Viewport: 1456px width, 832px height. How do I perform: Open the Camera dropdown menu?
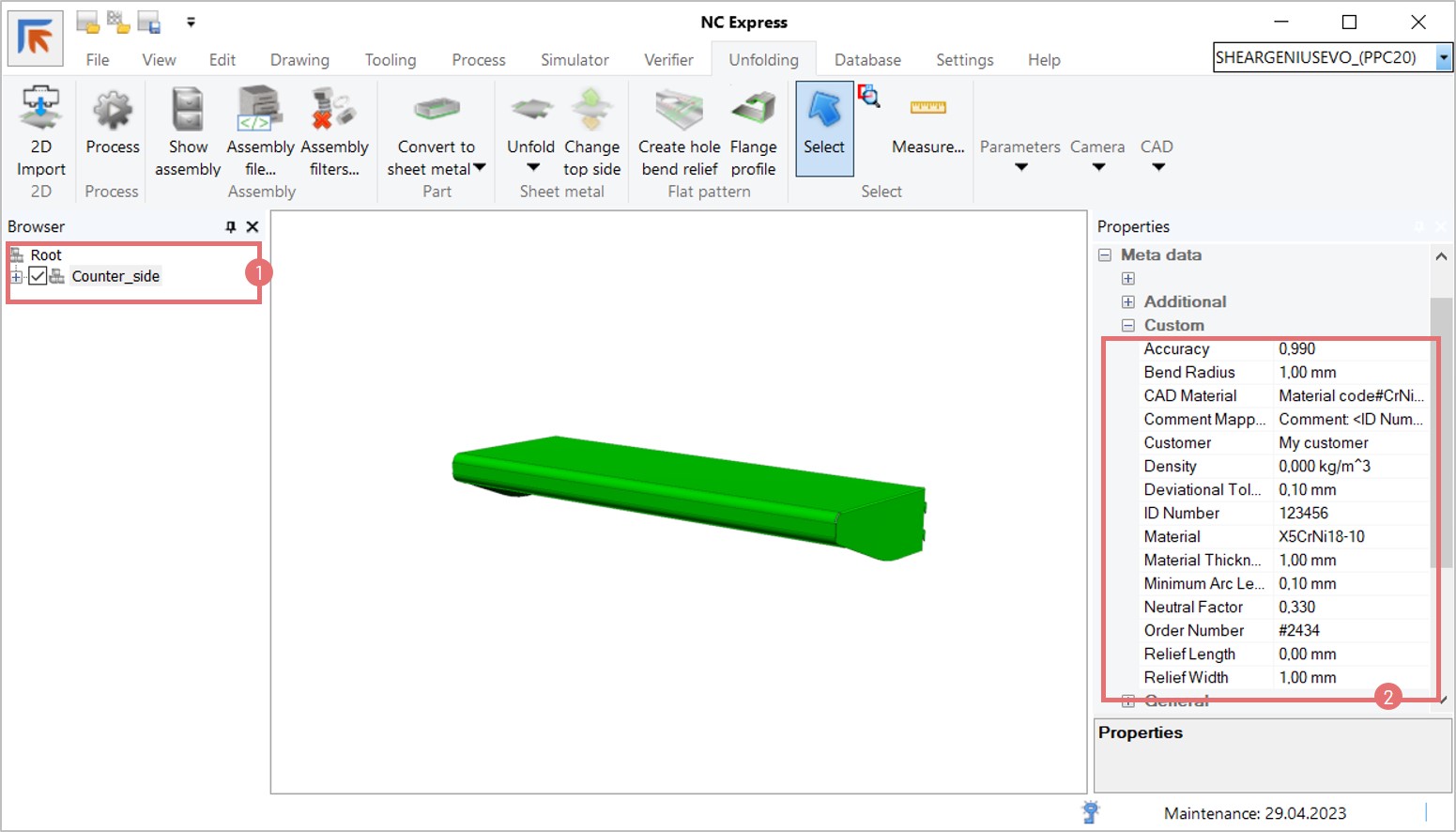tap(1097, 156)
